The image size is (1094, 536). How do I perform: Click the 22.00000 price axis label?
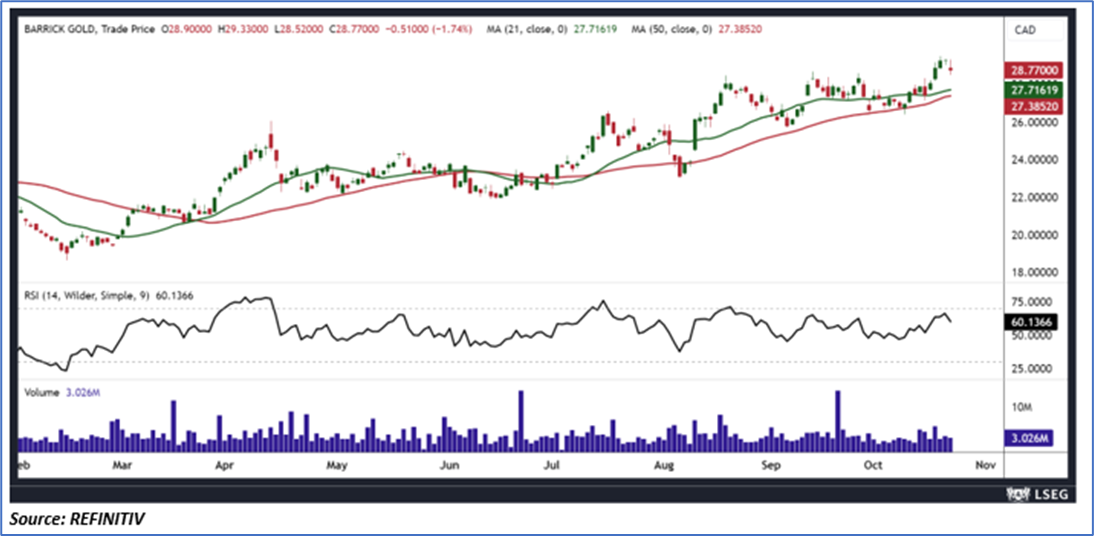pos(1035,198)
